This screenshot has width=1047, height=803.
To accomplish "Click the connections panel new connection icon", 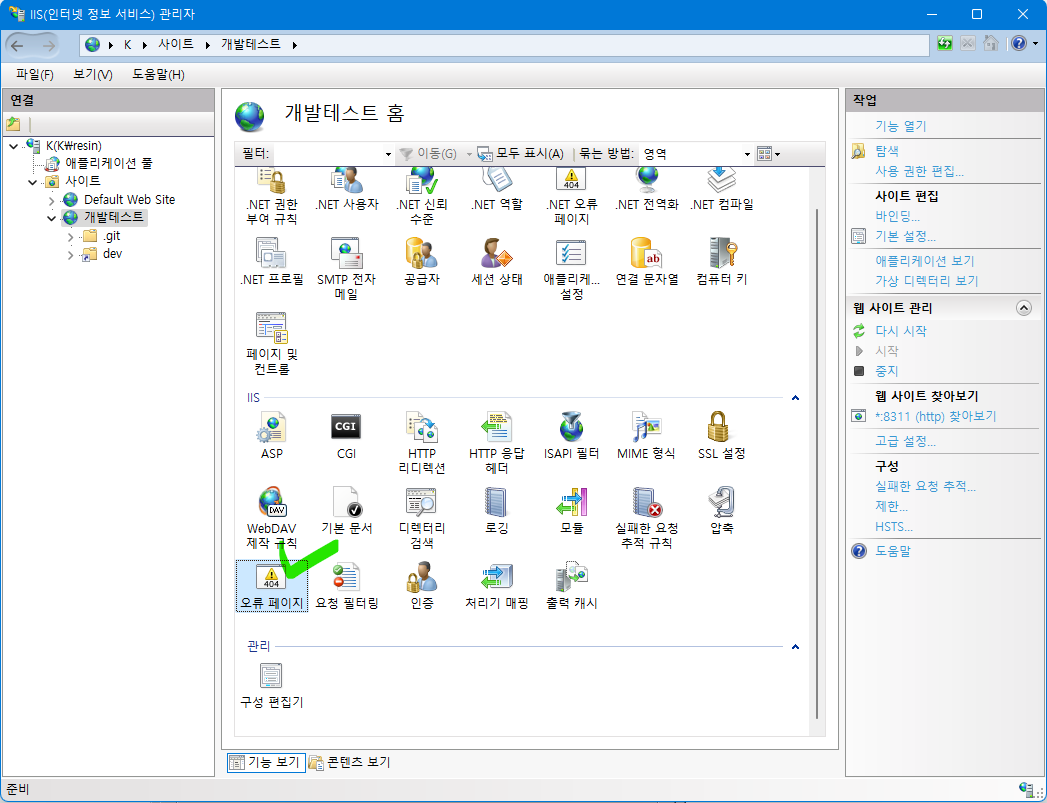I will [x=13, y=124].
